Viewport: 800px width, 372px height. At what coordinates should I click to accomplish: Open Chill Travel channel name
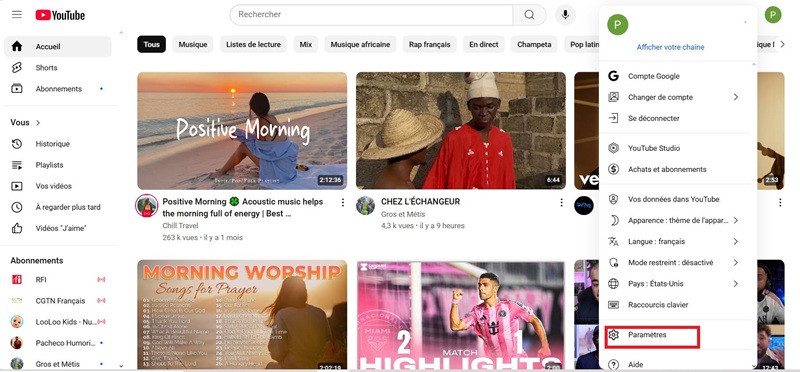181,226
